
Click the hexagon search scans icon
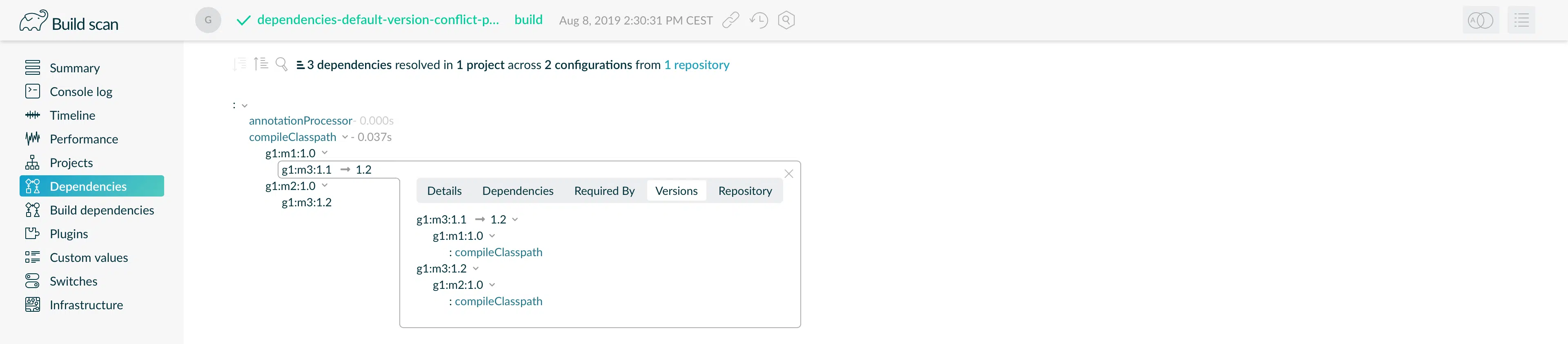click(786, 20)
